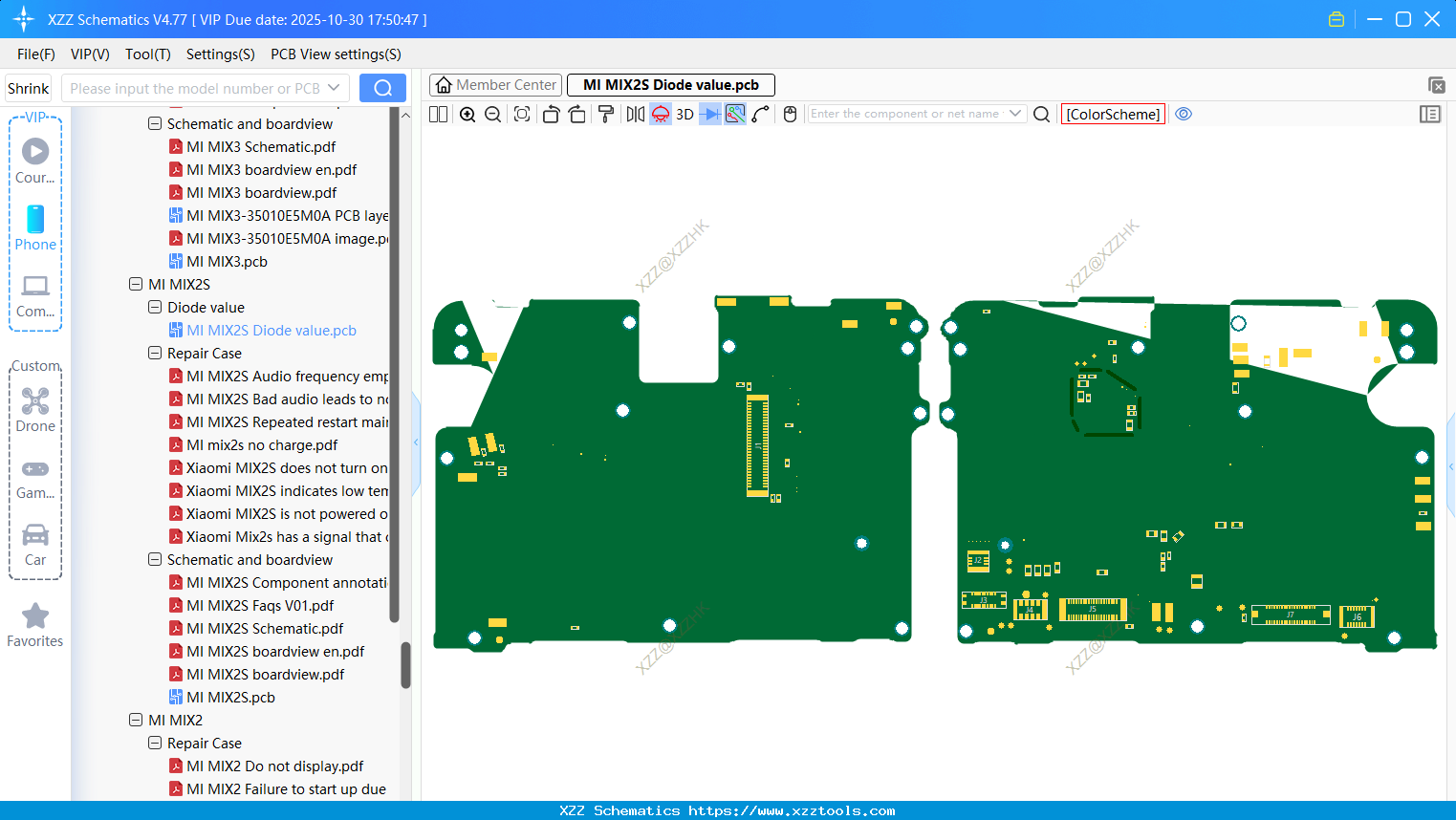Viewport: 1456px width, 820px height.
Task: Open the Courses sidebar category
Action: click(x=35, y=161)
